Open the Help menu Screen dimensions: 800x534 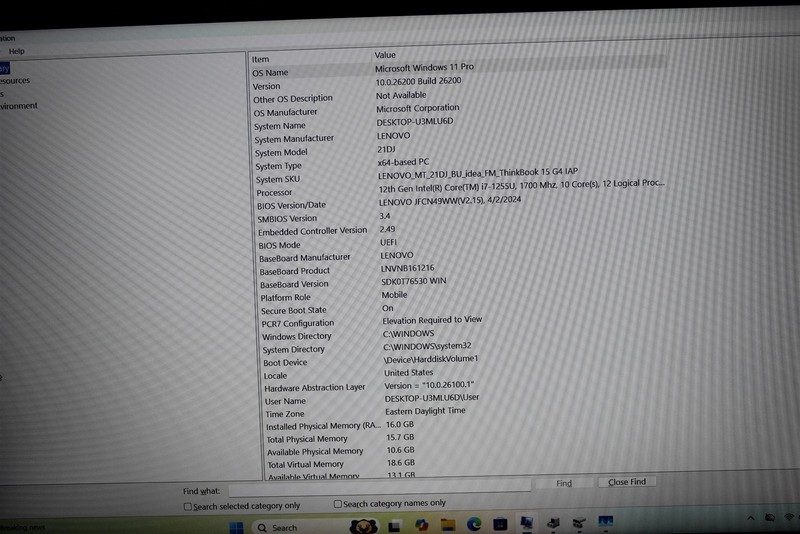pyautogui.click(x=16, y=51)
